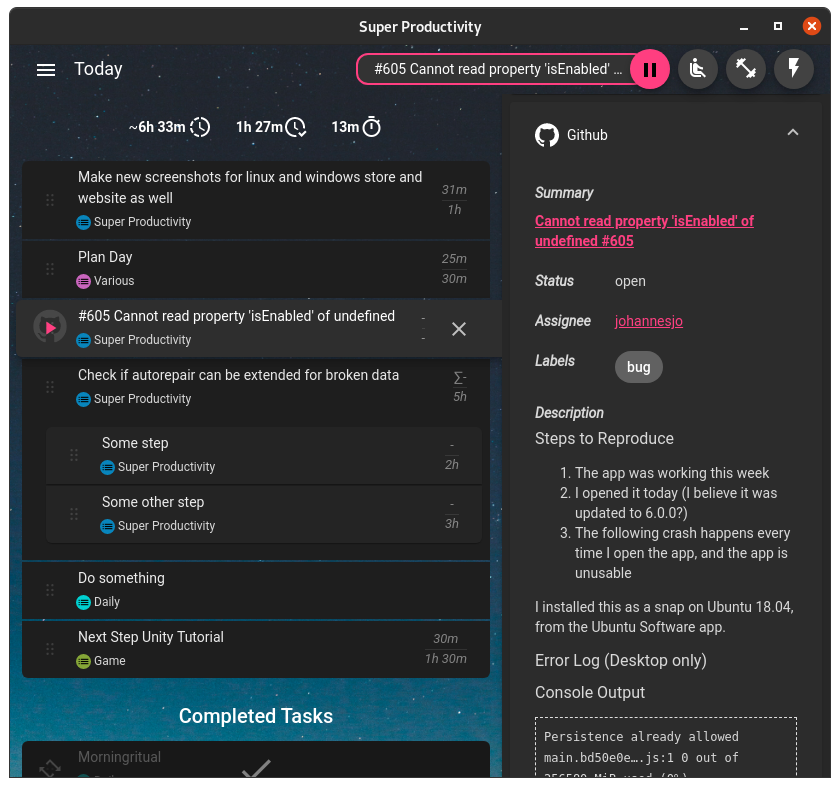Click the Github logo in the side panel
The image size is (840, 787).
pyautogui.click(x=546, y=135)
